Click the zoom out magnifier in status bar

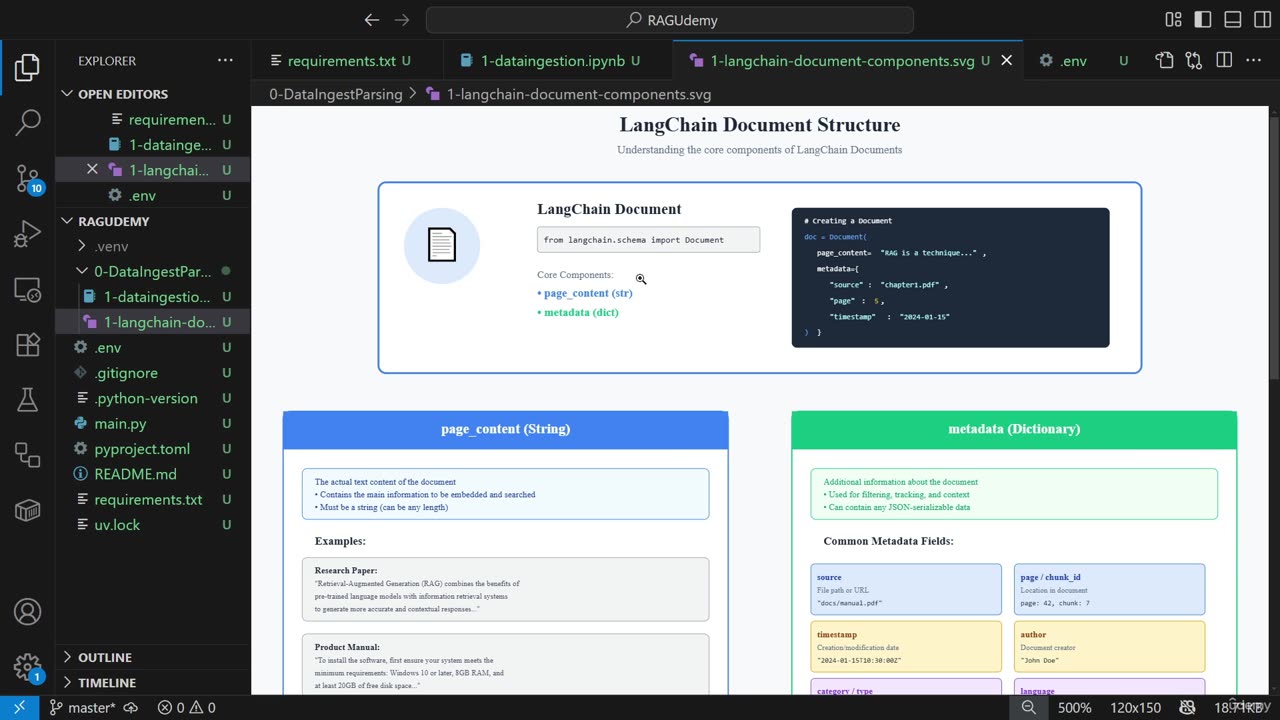(1028, 707)
